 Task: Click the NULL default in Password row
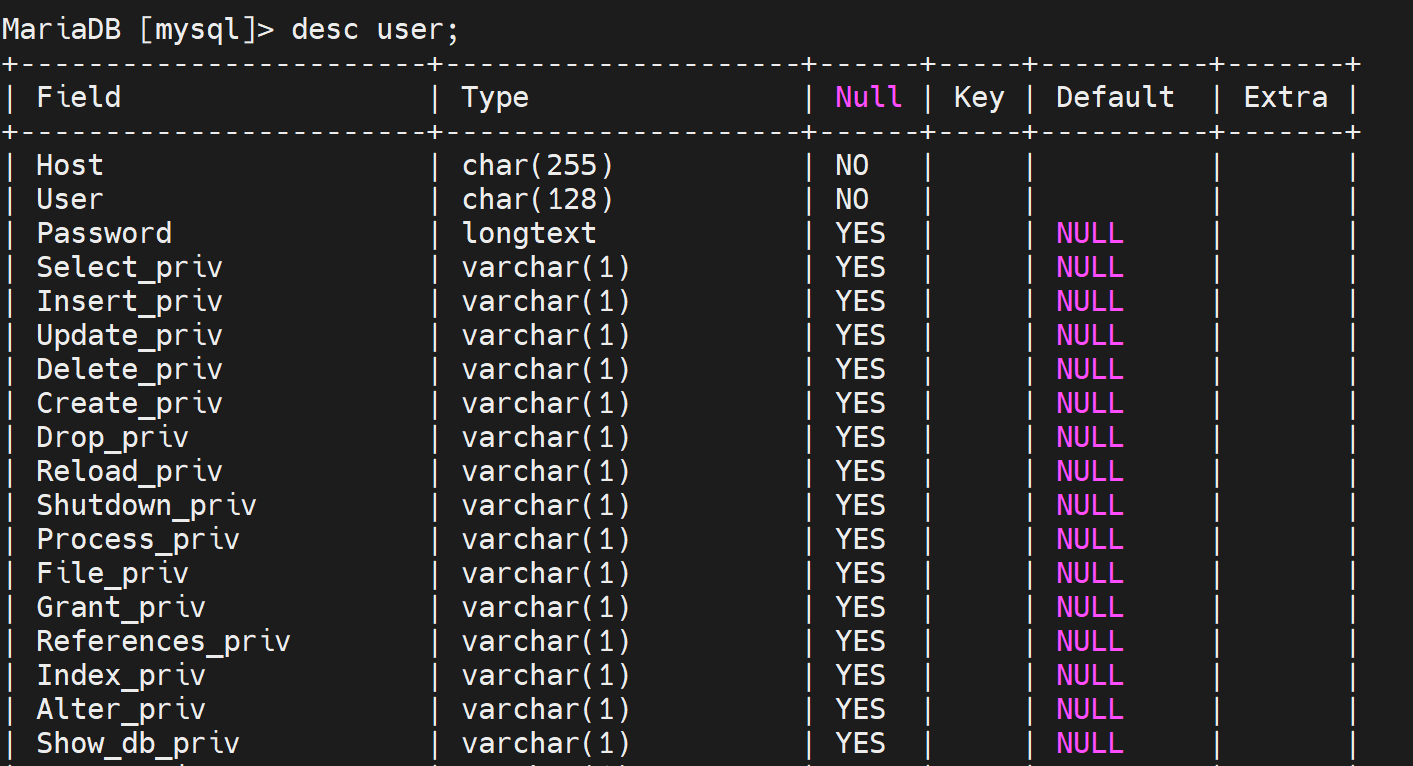(x=1090, y=233)
